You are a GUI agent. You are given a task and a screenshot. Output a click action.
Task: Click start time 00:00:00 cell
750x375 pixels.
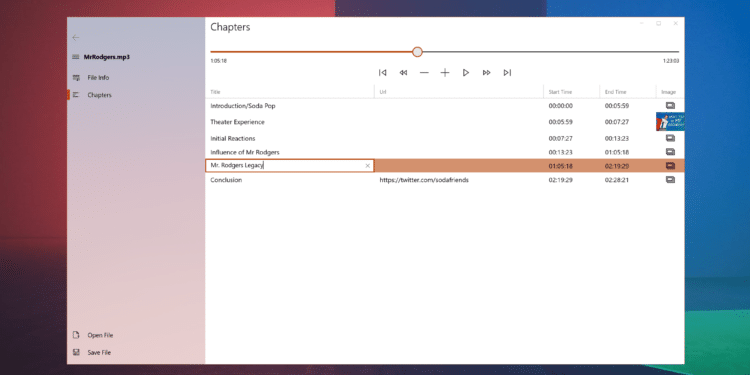click(561, 106)
